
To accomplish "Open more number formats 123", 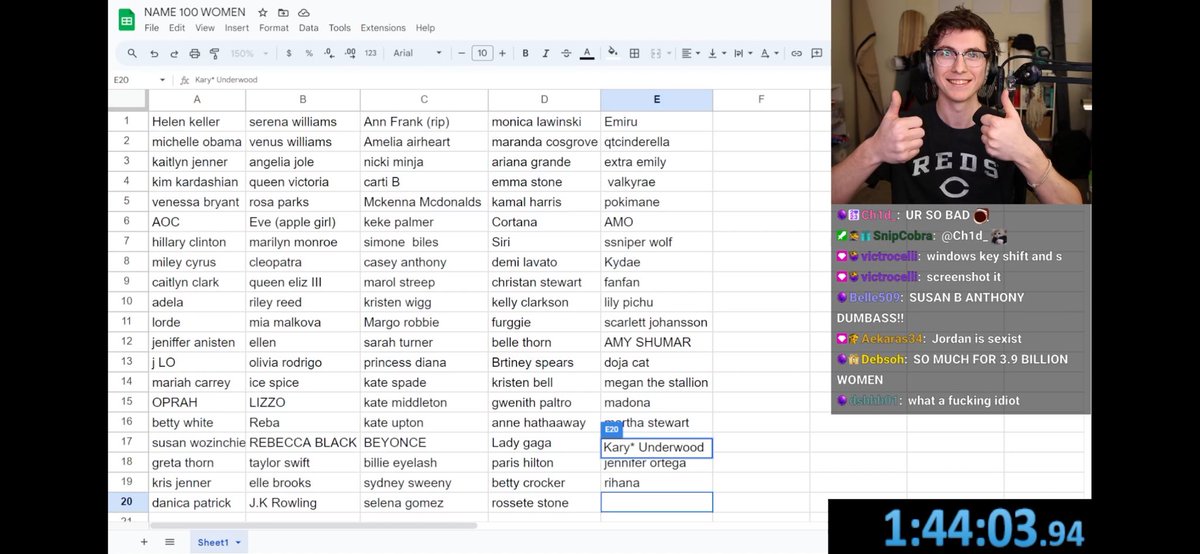I will [370, 53].
